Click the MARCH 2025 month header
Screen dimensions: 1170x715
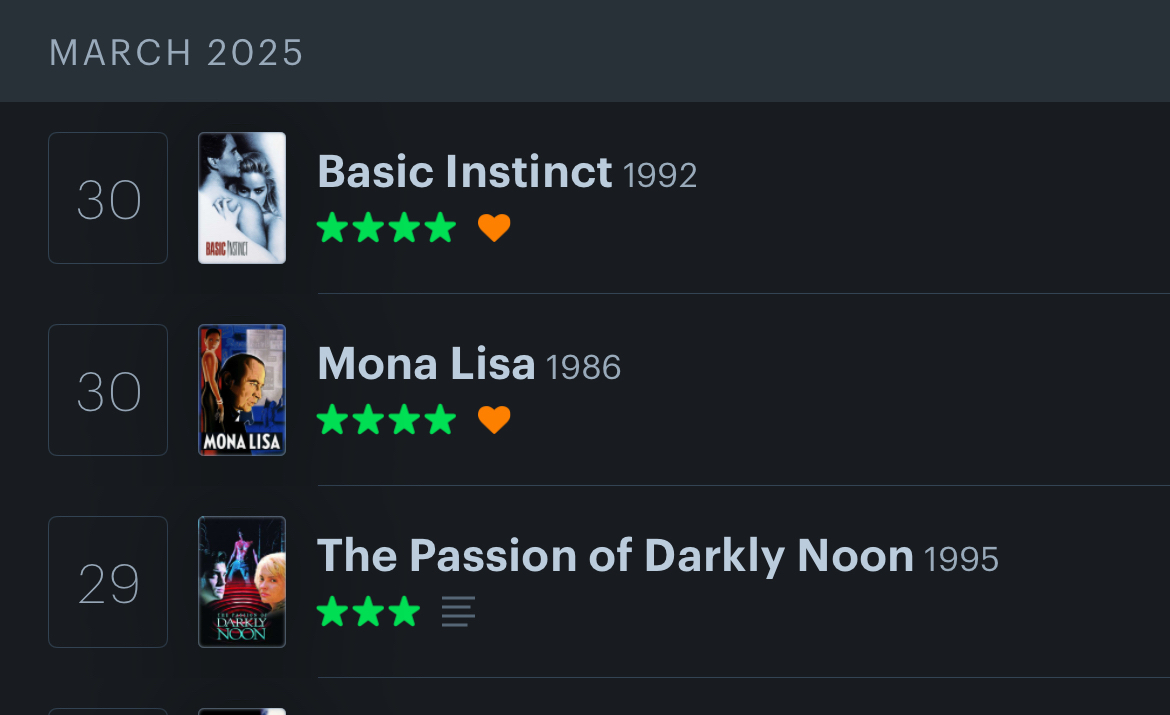tap(177, 53)
